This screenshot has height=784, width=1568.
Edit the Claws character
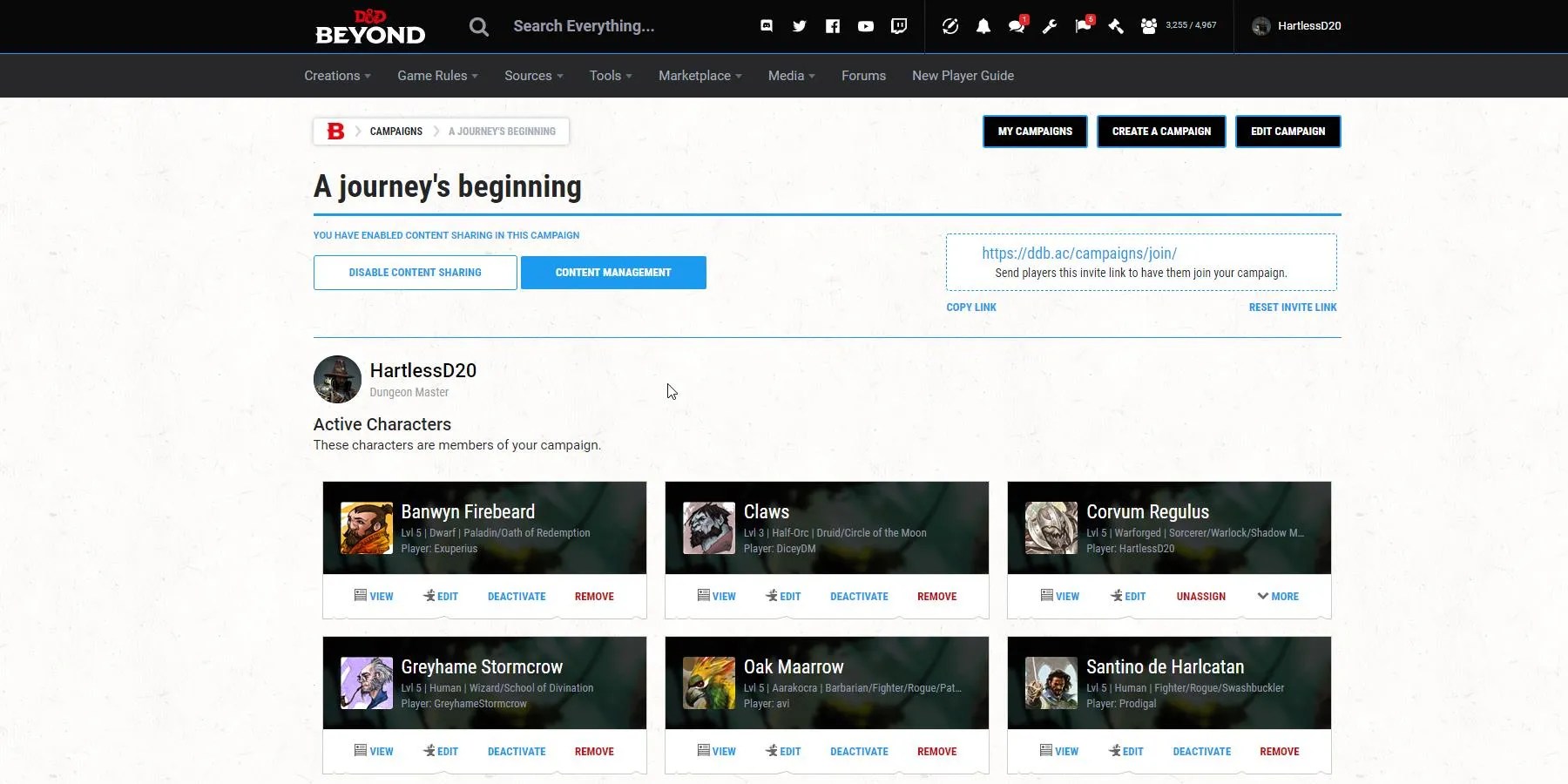tap(783, 597)
